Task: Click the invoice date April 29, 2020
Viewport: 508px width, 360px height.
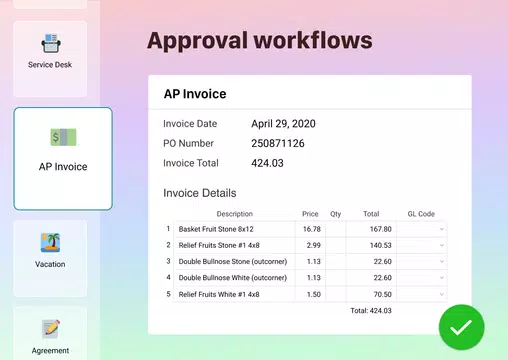Action: tap(283, 124)
